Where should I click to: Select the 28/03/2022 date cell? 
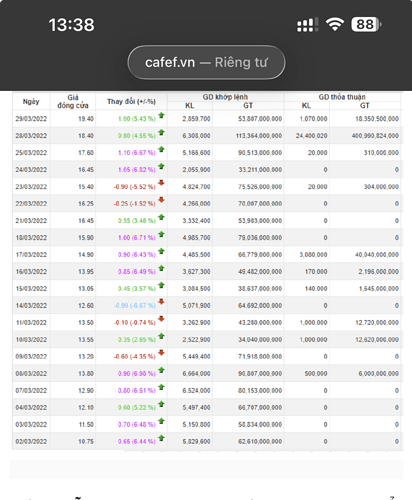31,136
